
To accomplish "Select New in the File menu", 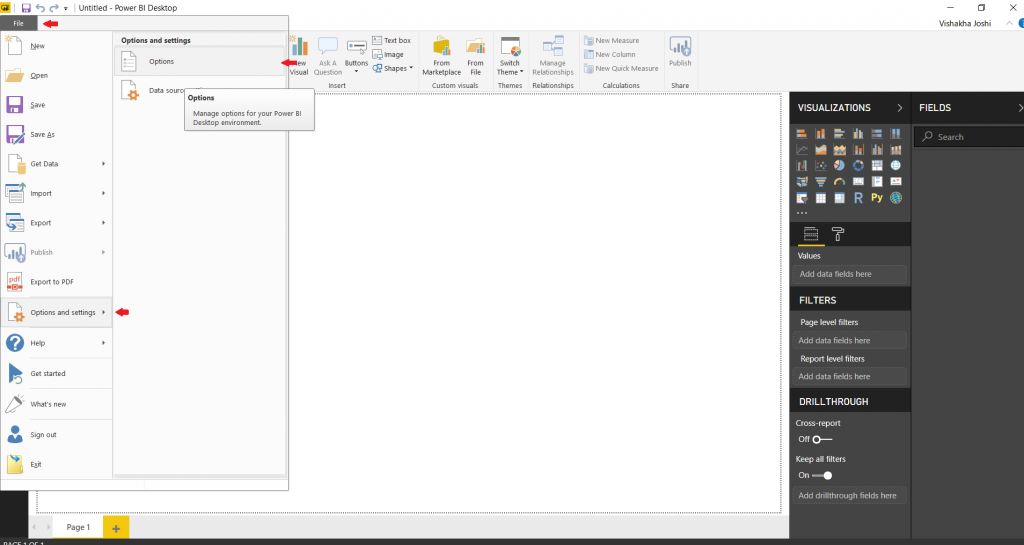I will [57, 46].
